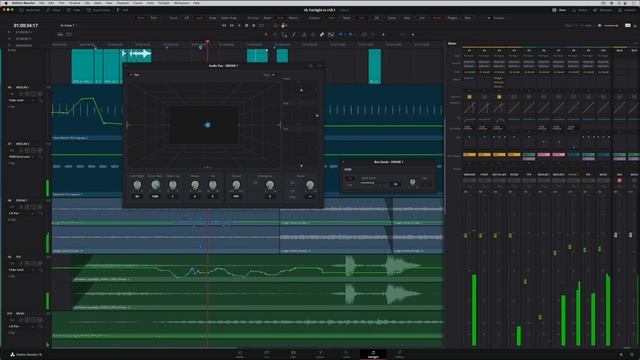Select the pencil tool
Image resolution: width=640 pixels, height=360 pixels.
[x=294, y=35]
